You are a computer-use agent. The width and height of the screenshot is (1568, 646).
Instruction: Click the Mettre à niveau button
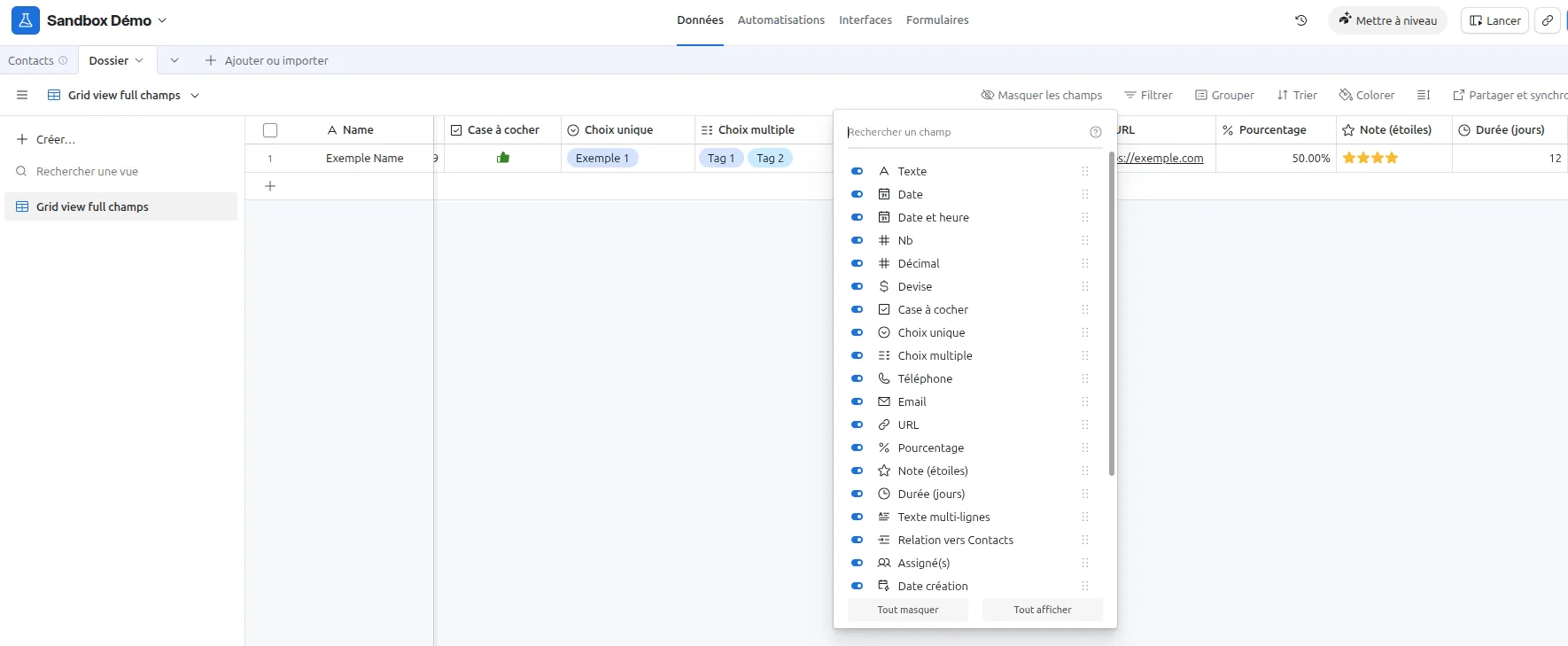1387,20
